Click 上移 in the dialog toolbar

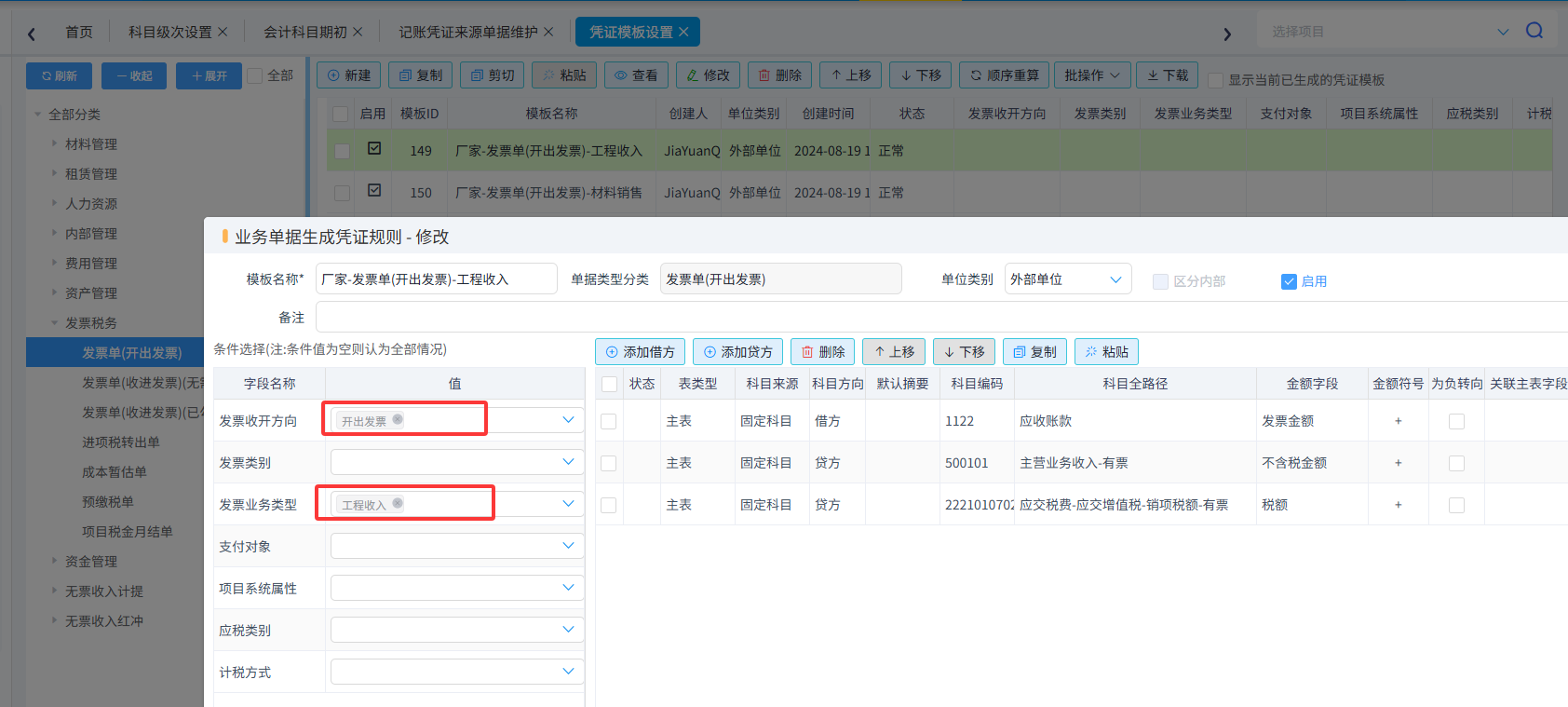click(x=894, y=352)
